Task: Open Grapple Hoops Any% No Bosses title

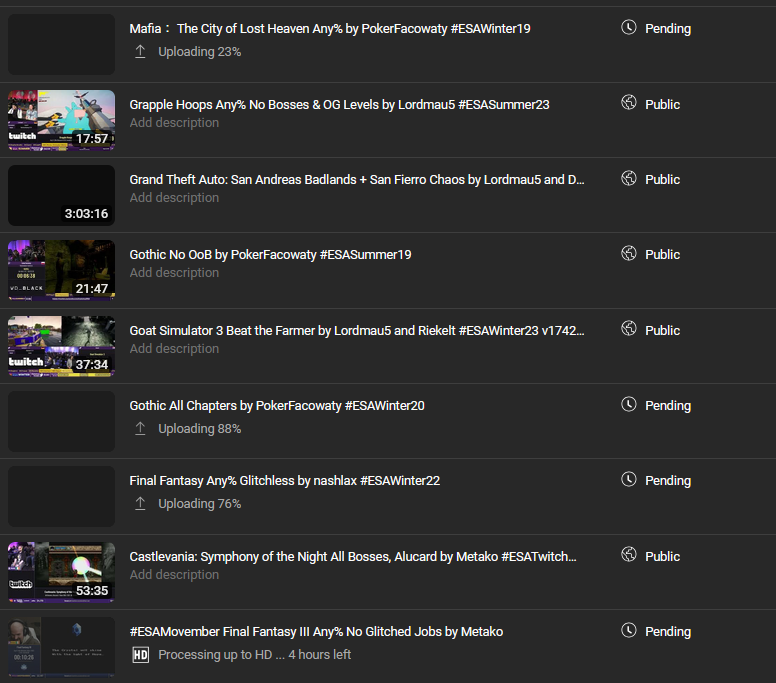Action: coord(339,104)
